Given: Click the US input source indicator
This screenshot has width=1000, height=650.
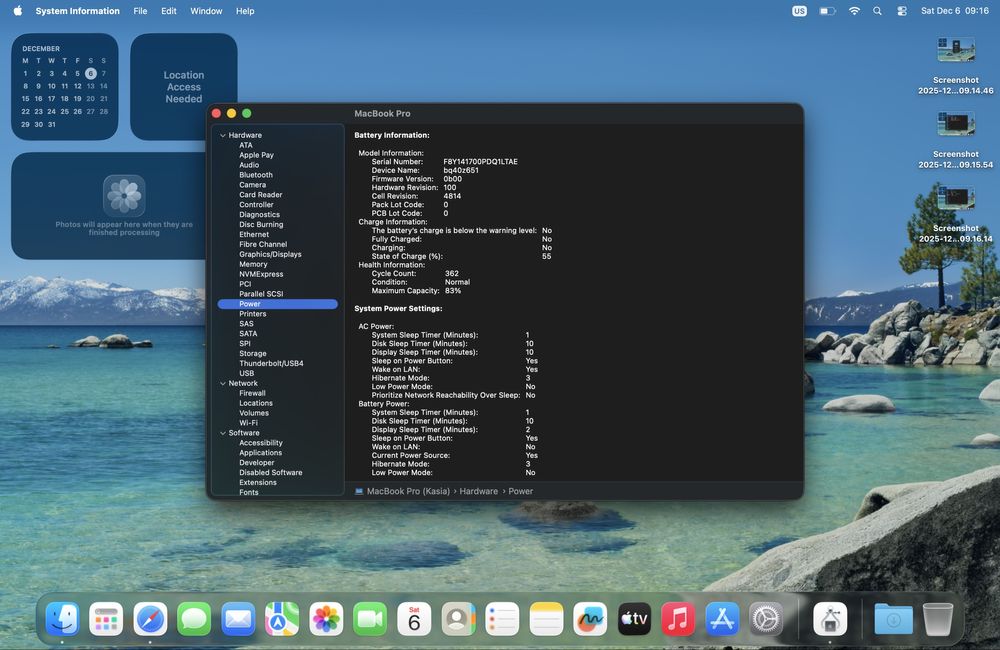Looking at the screenshot, I should coord(799,11).
